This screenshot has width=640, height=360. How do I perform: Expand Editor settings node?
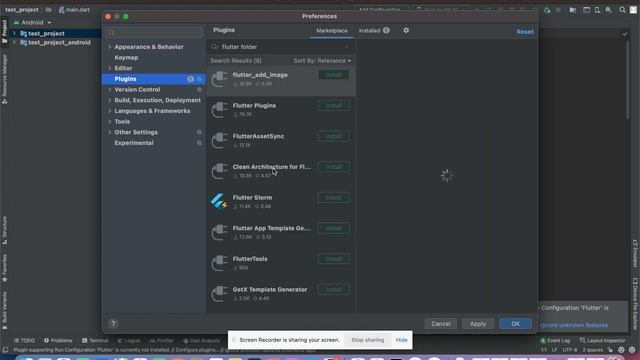pos(110,68)
